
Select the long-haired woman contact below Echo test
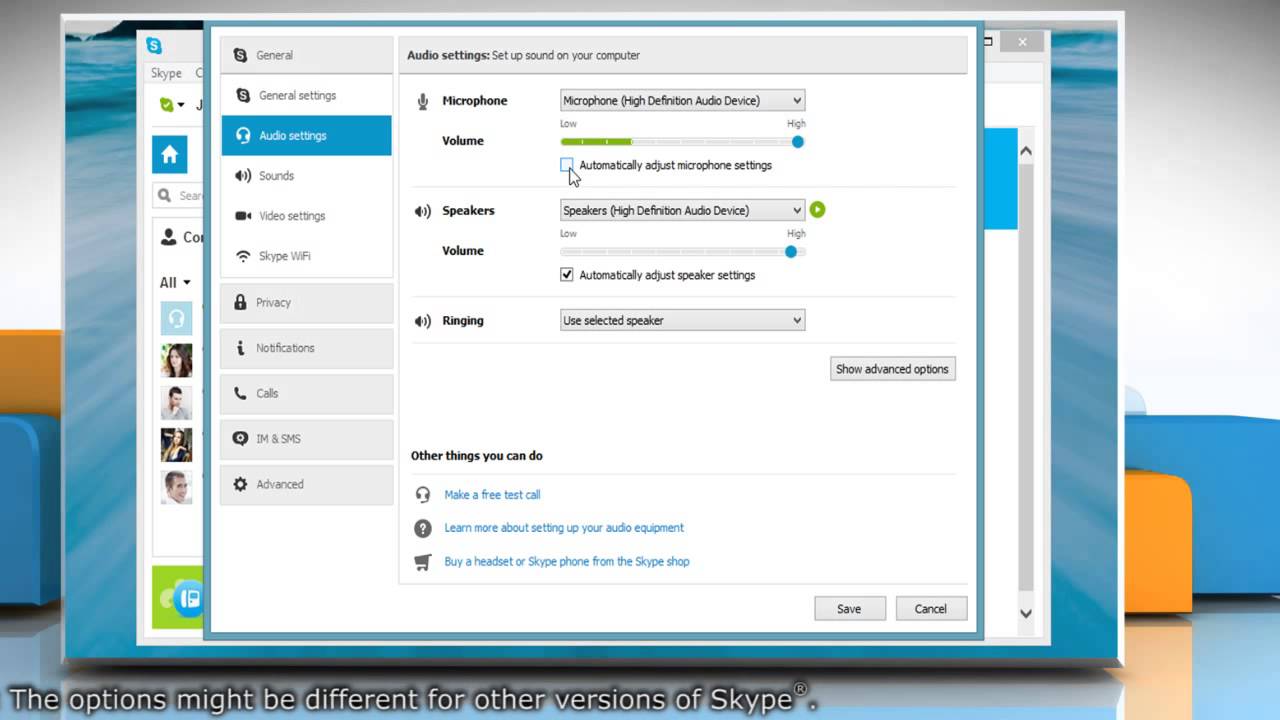pos(177,361)
